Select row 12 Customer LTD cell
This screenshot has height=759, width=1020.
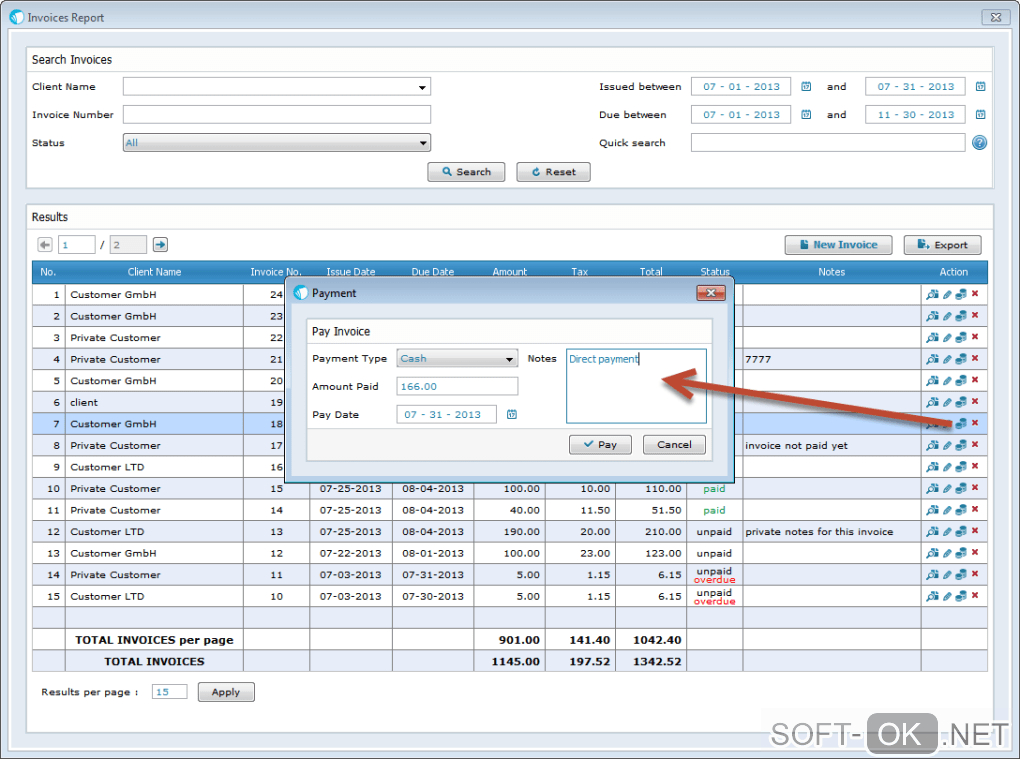pyautogui.click(x=154, y=531)
